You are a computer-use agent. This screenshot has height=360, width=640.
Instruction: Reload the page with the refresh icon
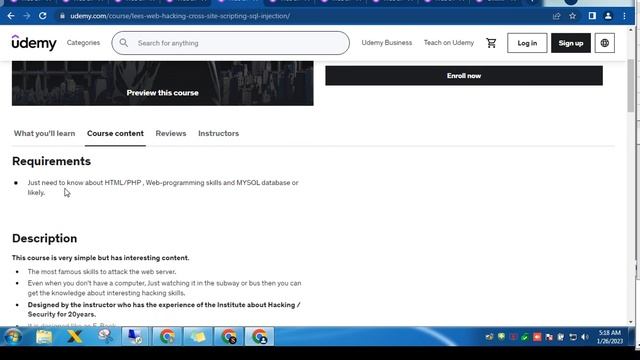pyautogui.click(x=42, y=16)
